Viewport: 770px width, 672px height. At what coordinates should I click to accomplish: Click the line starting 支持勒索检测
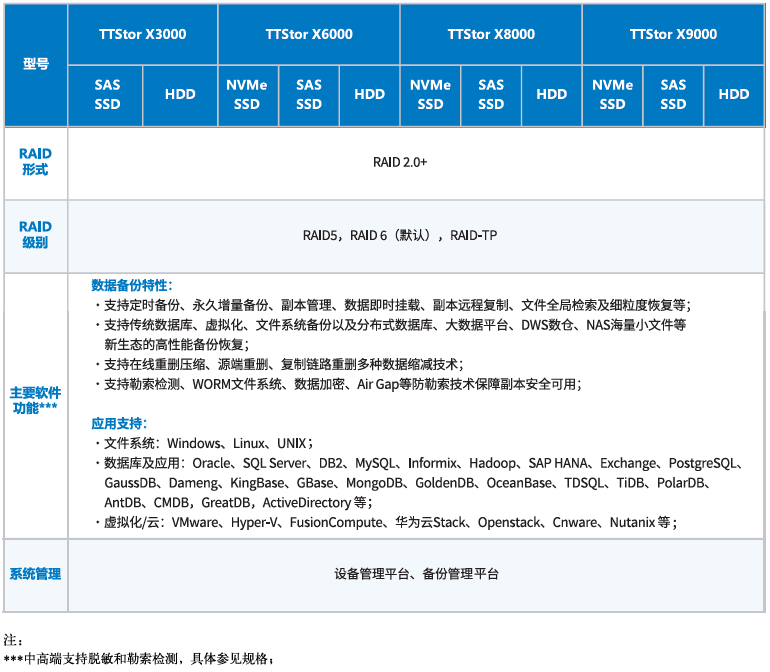[x=338, y=384]
